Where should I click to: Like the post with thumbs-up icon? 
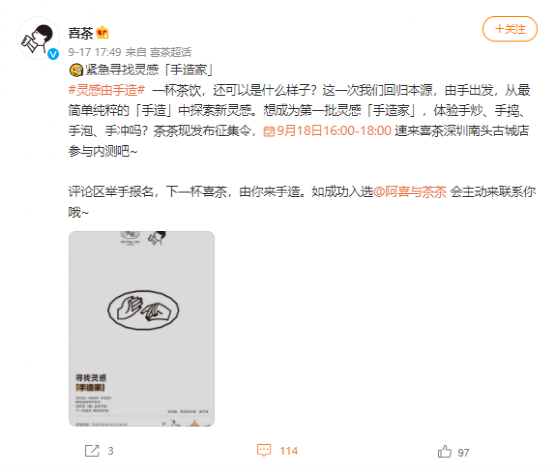point(444,452)
